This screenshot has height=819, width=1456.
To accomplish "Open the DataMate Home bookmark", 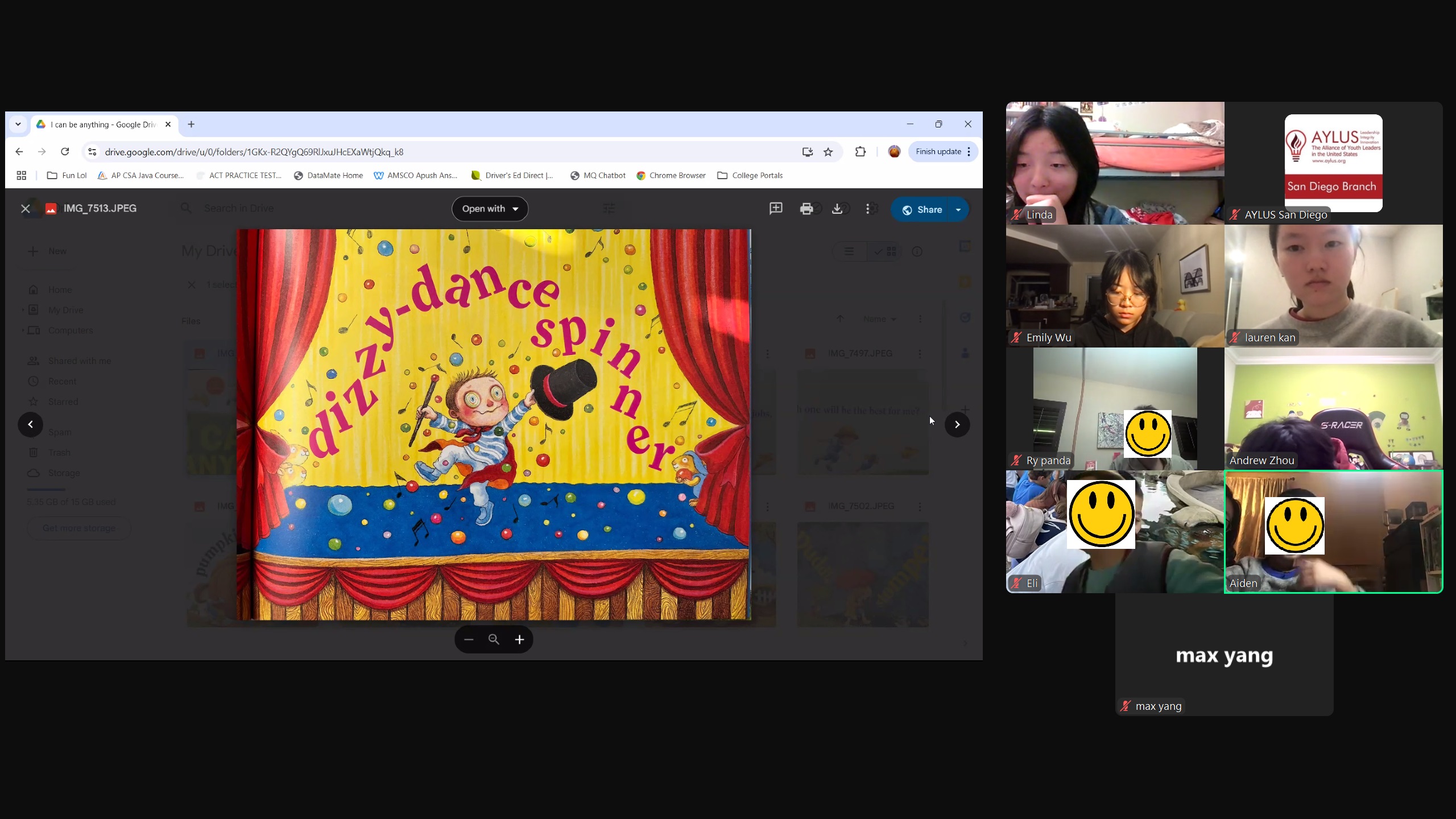I will (328, 176).
